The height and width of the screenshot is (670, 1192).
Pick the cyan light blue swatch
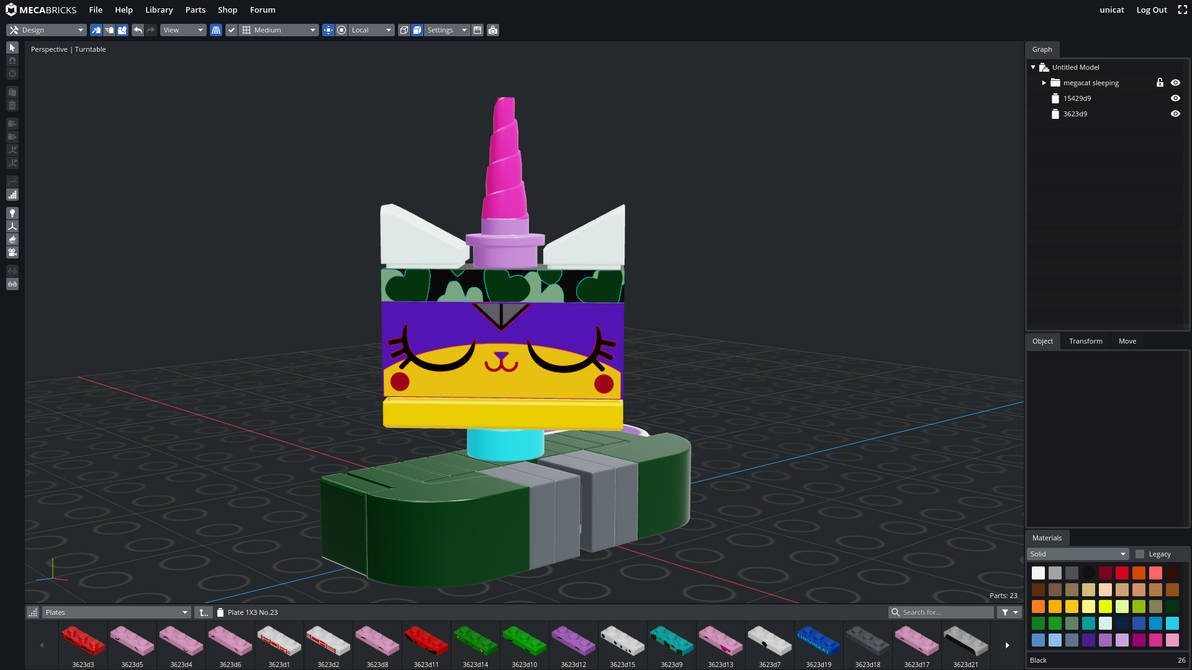click(x=1172, y=623)
